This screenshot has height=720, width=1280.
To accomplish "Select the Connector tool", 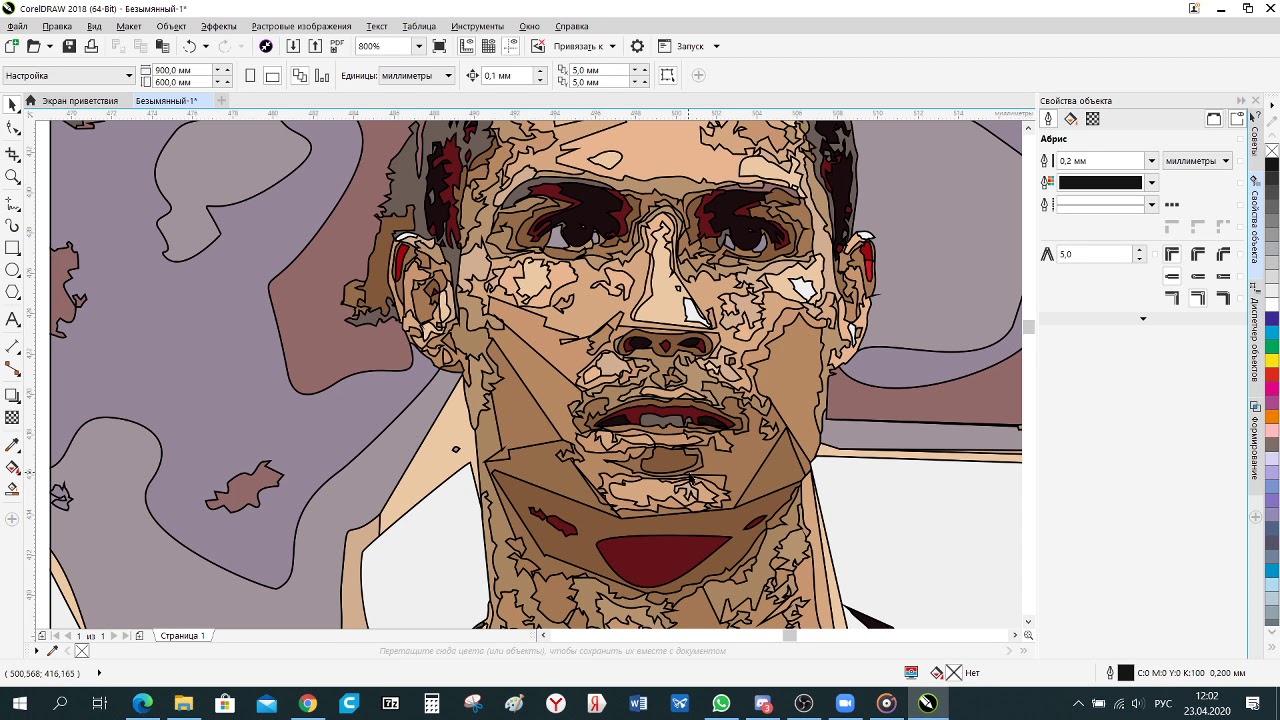I will pos(12,370).
